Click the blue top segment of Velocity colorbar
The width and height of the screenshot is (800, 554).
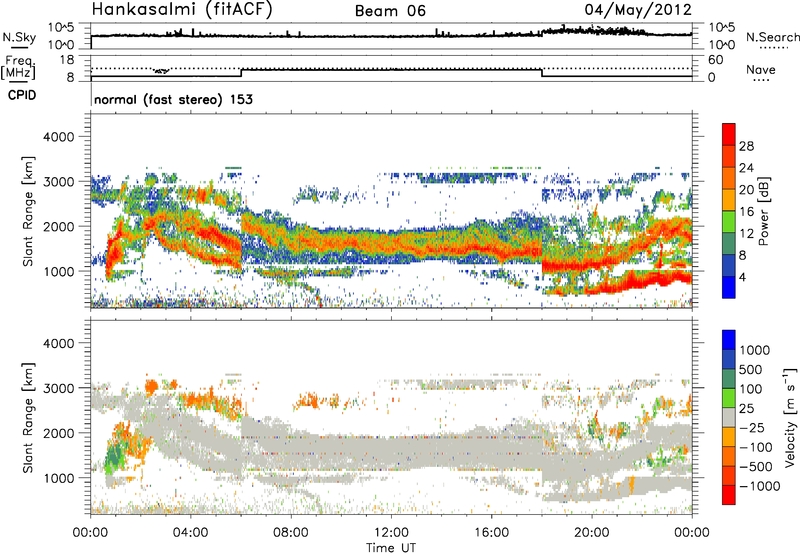729,340
